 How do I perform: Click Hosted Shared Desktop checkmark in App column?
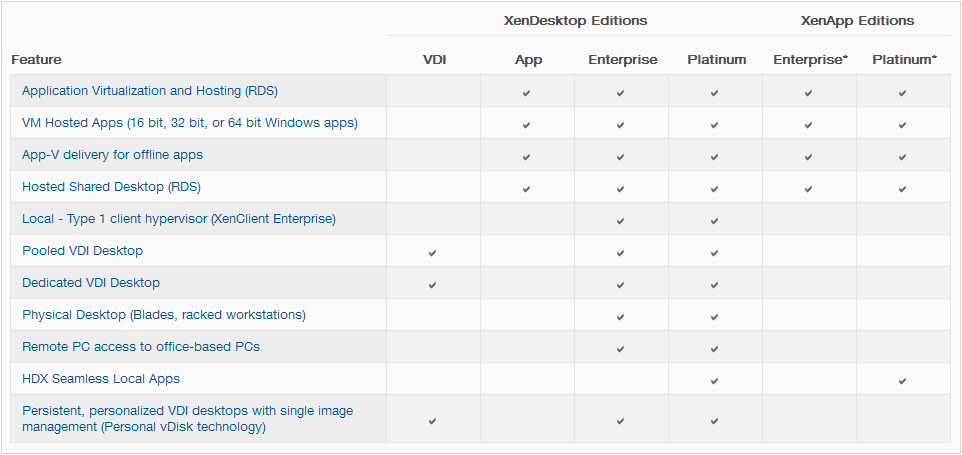[526, 189]
